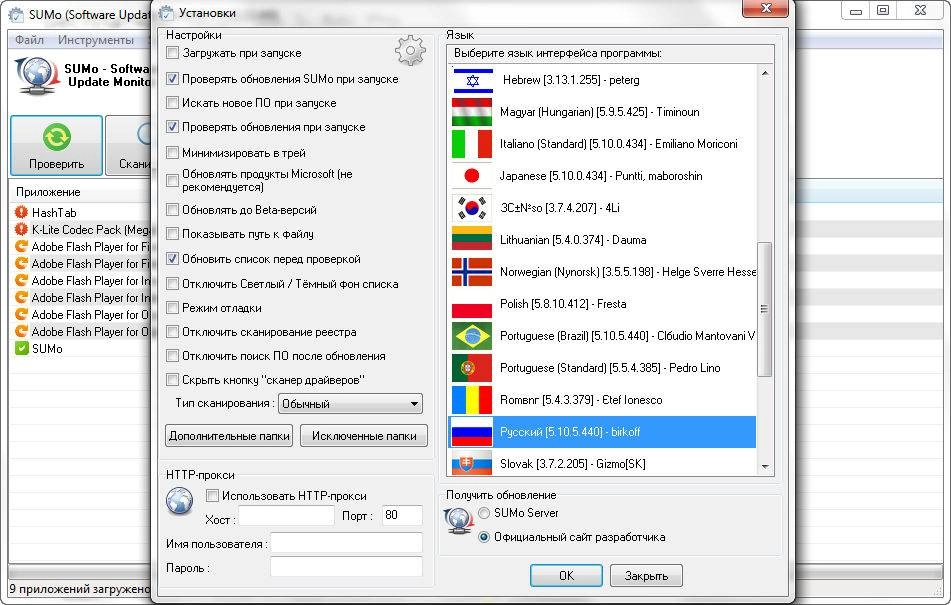
Task: Click the Дополнительные папки button
Action: tap(229, 436)
